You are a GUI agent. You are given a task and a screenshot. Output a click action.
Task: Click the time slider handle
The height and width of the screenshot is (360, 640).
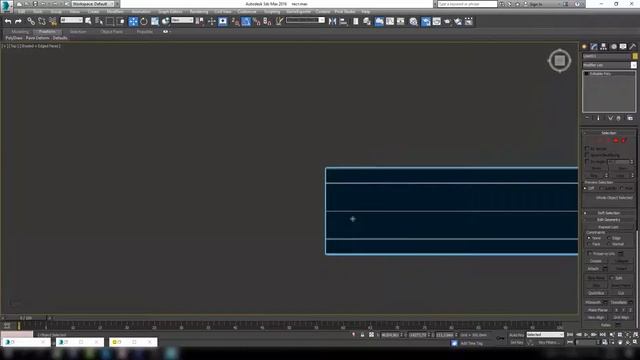coord(25,318)
